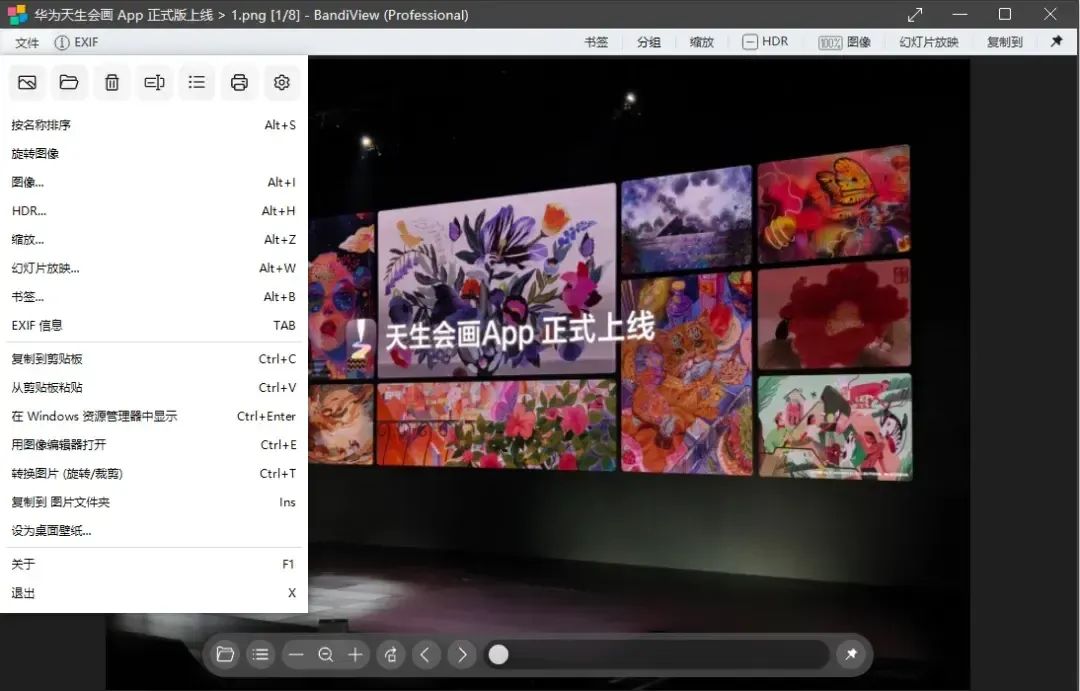This screenshot has width=1080, height=691.
Task: Click 100% 图像 toolbar item
Action: click(x=844, y=42)
